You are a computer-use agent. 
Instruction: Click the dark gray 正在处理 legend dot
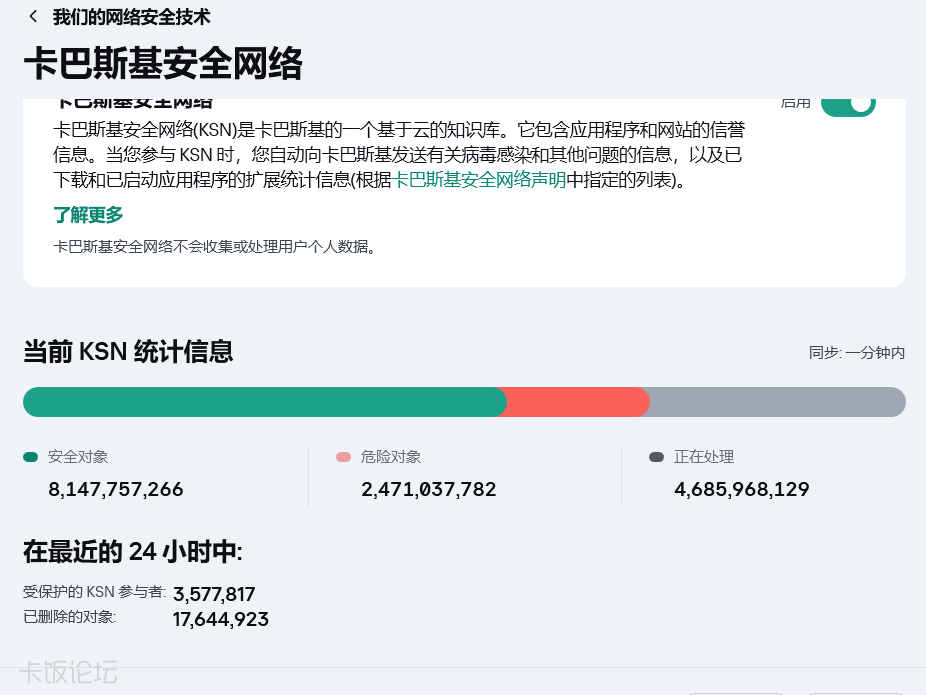(x=656, y=457)
